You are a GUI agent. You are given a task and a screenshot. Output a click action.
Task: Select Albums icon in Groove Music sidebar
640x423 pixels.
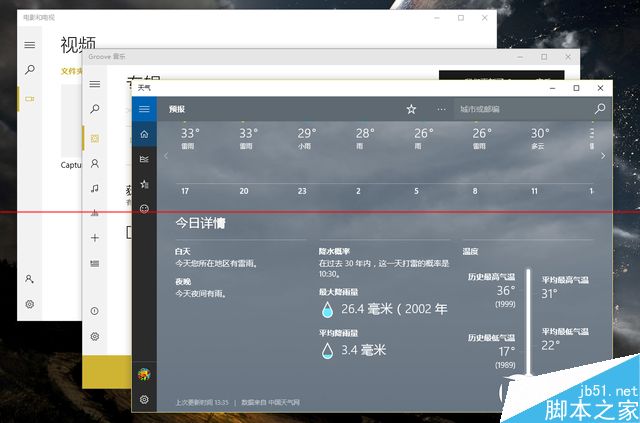coord(95,139)
